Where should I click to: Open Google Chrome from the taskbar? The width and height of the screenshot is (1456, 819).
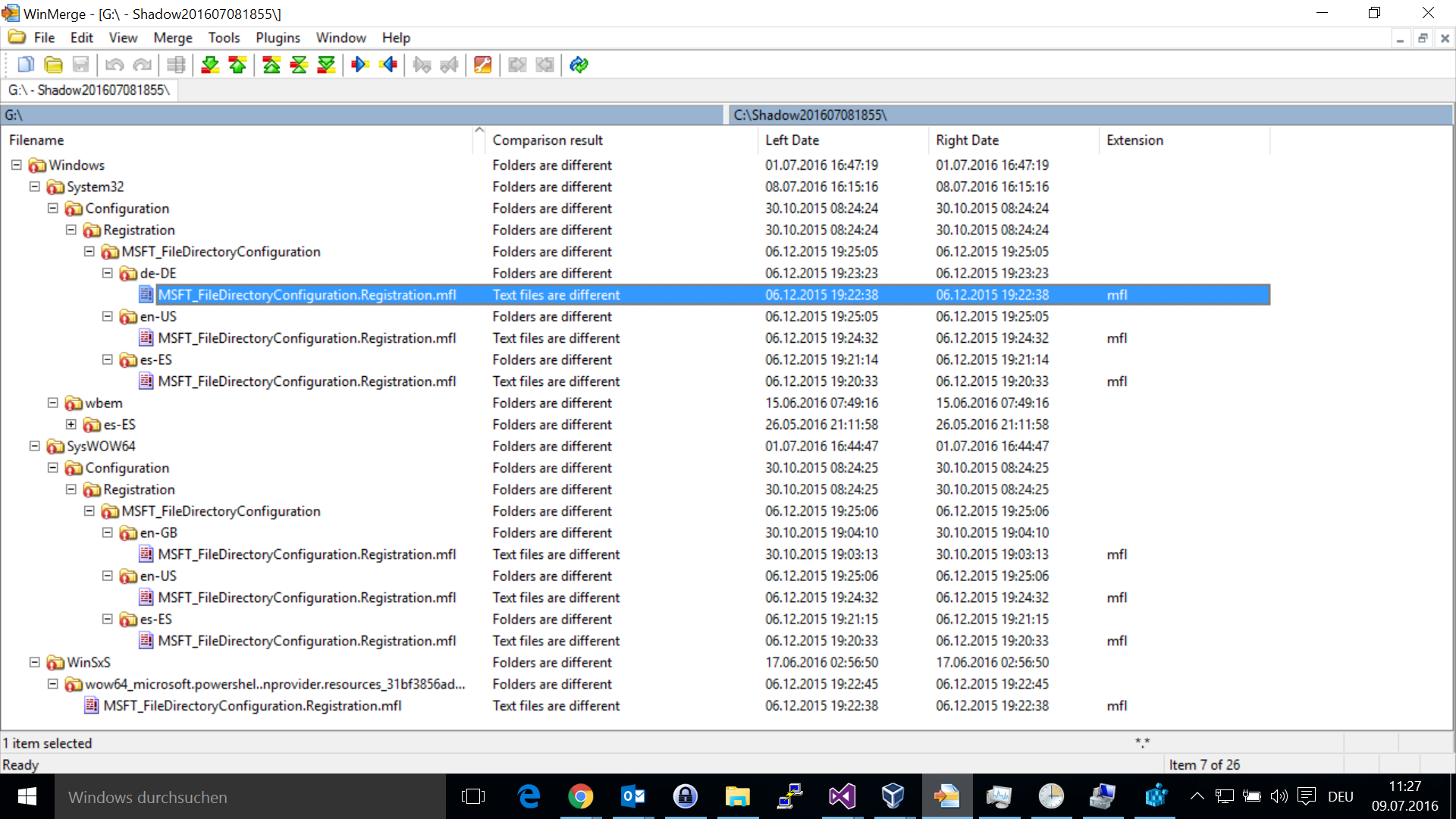point(581,796)
